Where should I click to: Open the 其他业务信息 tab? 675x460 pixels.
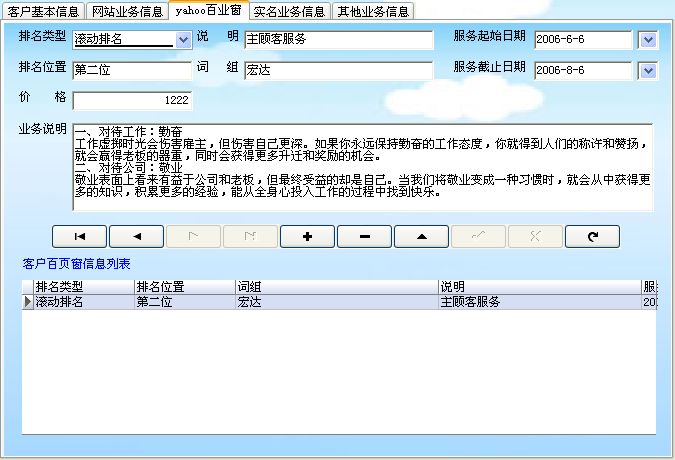[373, 12]
